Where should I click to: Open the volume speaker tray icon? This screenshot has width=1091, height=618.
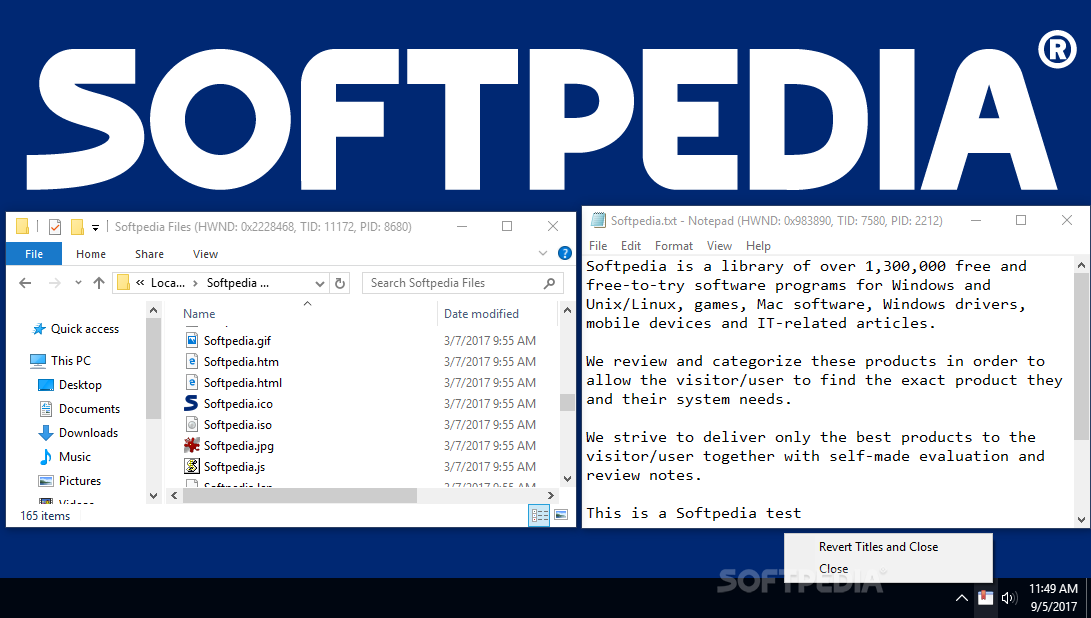coord(1009,598)
